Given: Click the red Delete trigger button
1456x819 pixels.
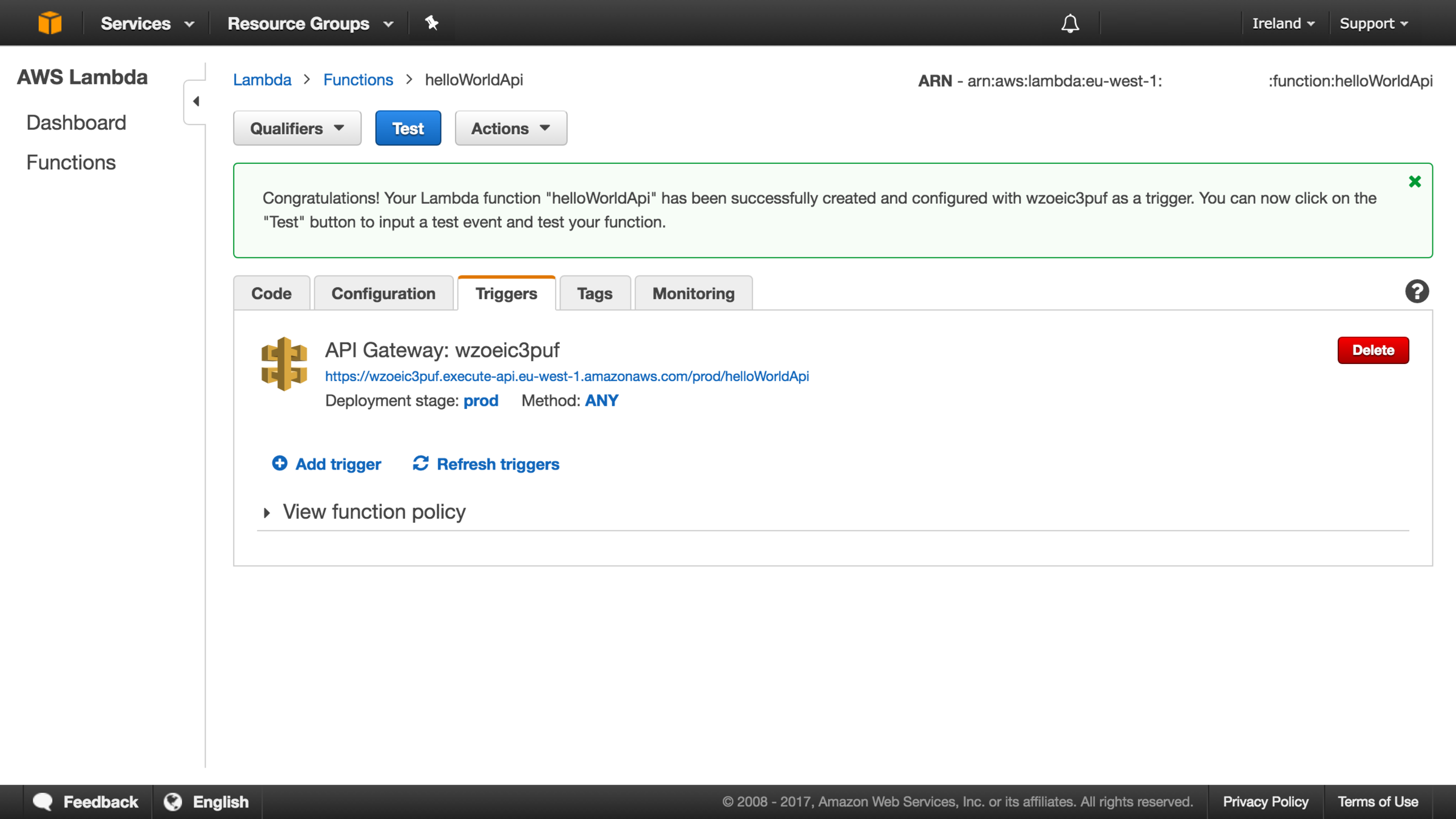Looking at the screenshot, I should tap(1373, 350).
